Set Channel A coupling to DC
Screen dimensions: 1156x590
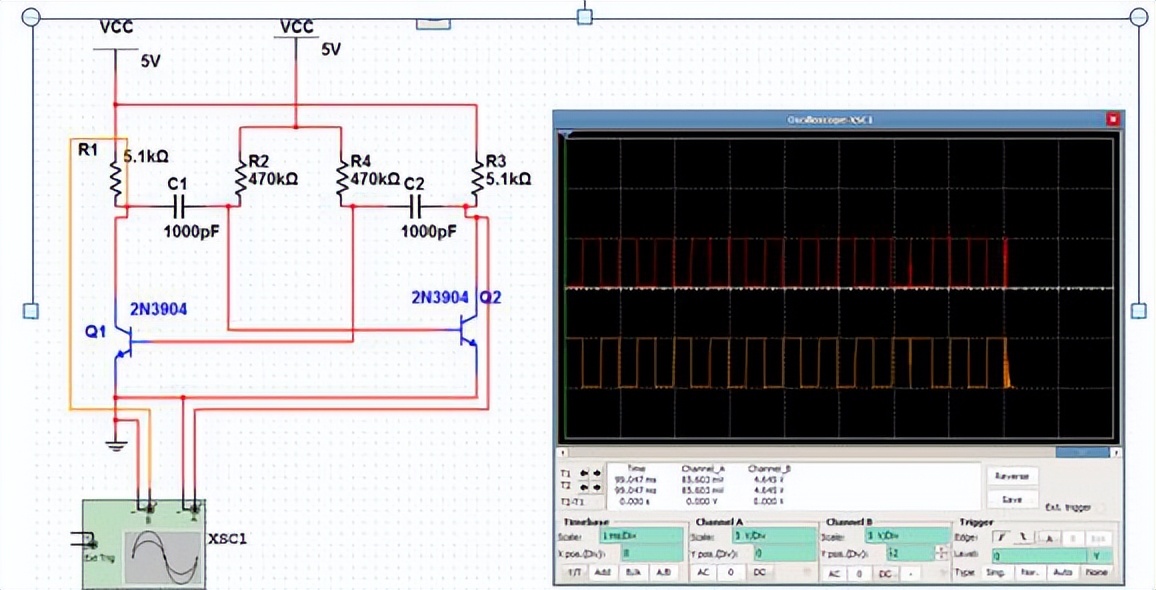pos(760,572)
